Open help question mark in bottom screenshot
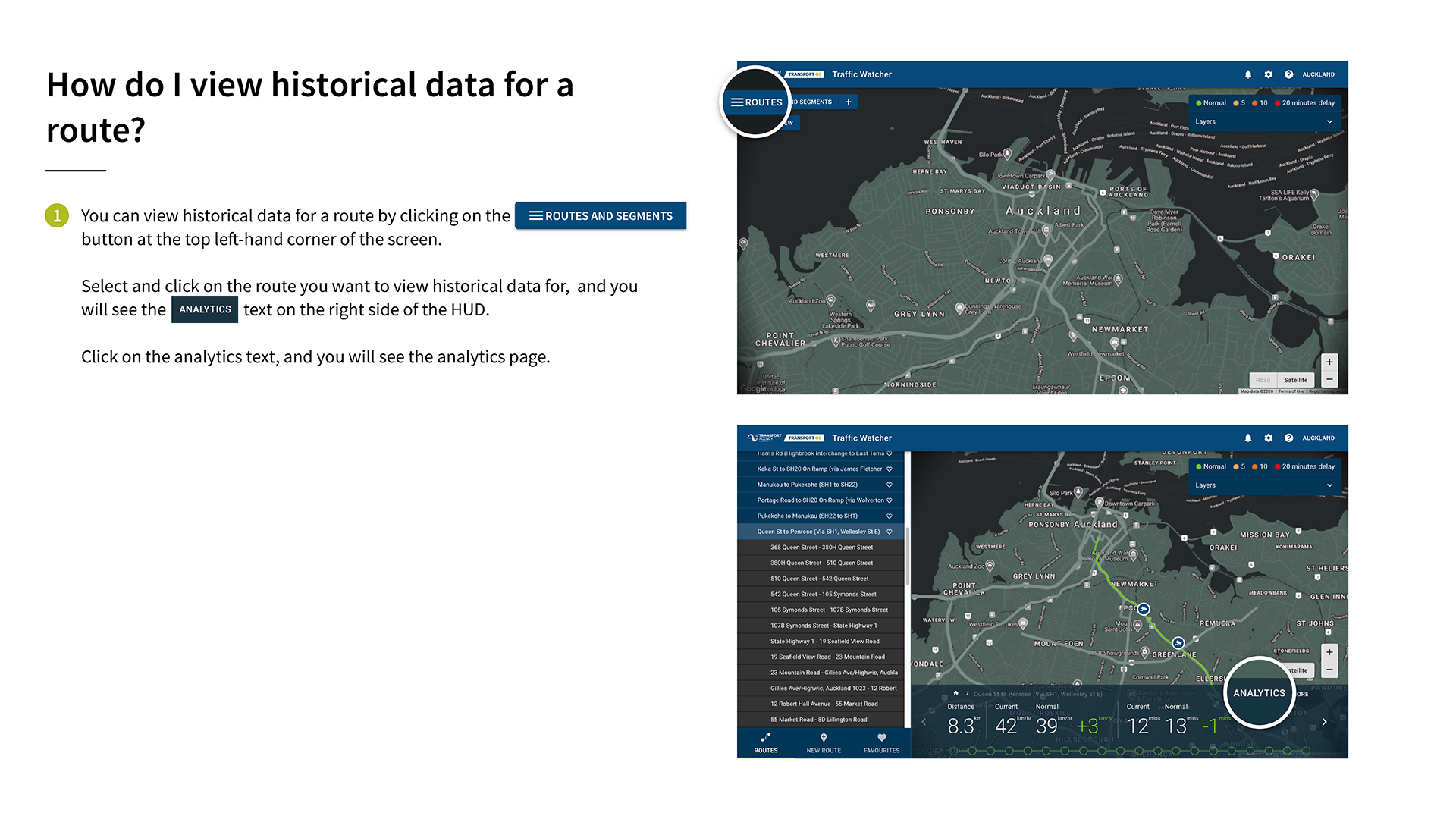Screen dimensions: 1456x819 (1289, 438)
